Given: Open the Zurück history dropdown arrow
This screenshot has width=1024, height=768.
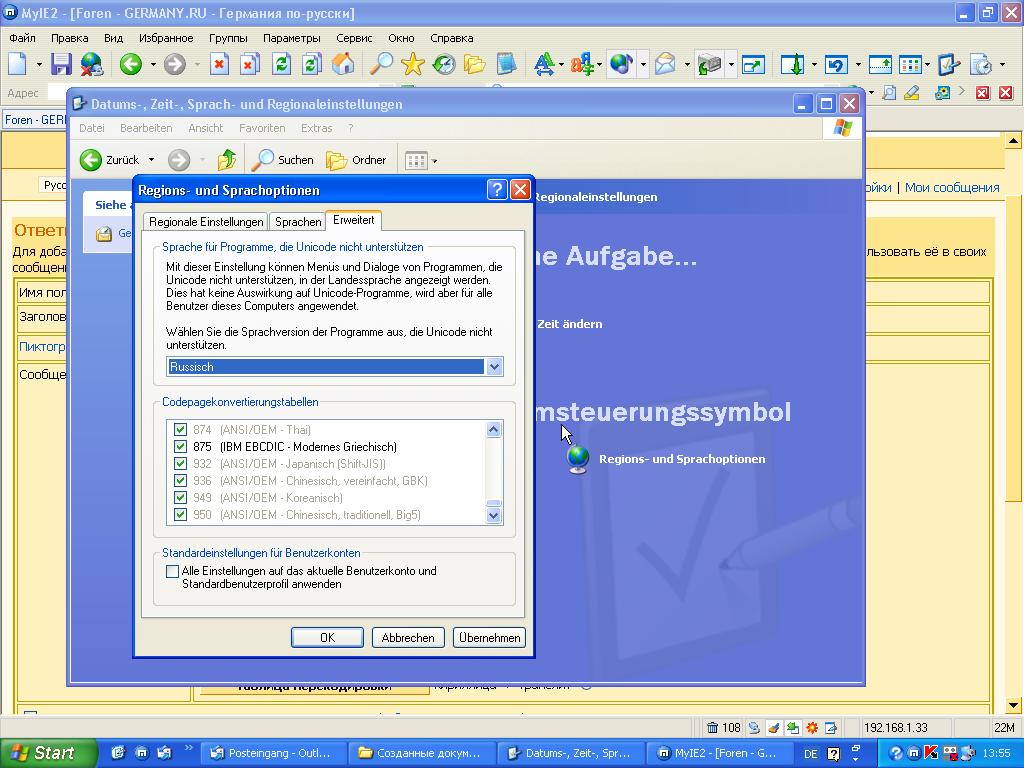Looking at the screenshot, I should (x=152, y=160).
